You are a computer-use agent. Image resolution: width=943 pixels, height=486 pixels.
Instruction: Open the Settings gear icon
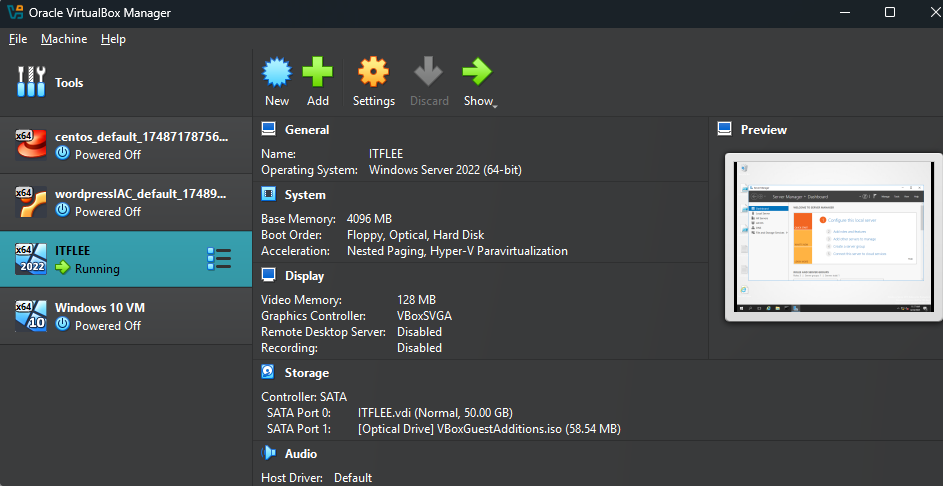373,73
